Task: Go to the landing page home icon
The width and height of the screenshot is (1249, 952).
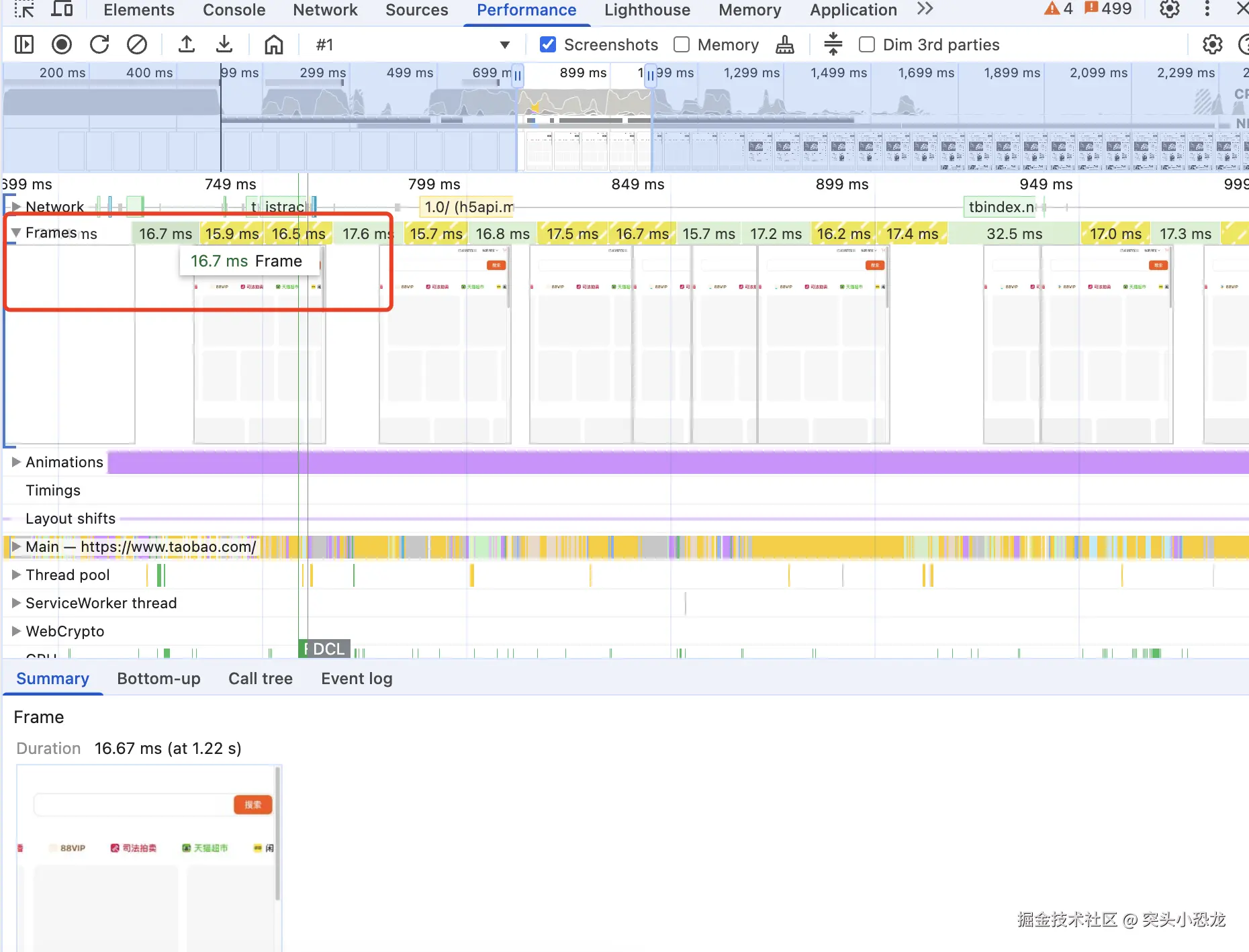Action: tap(274, 45)
